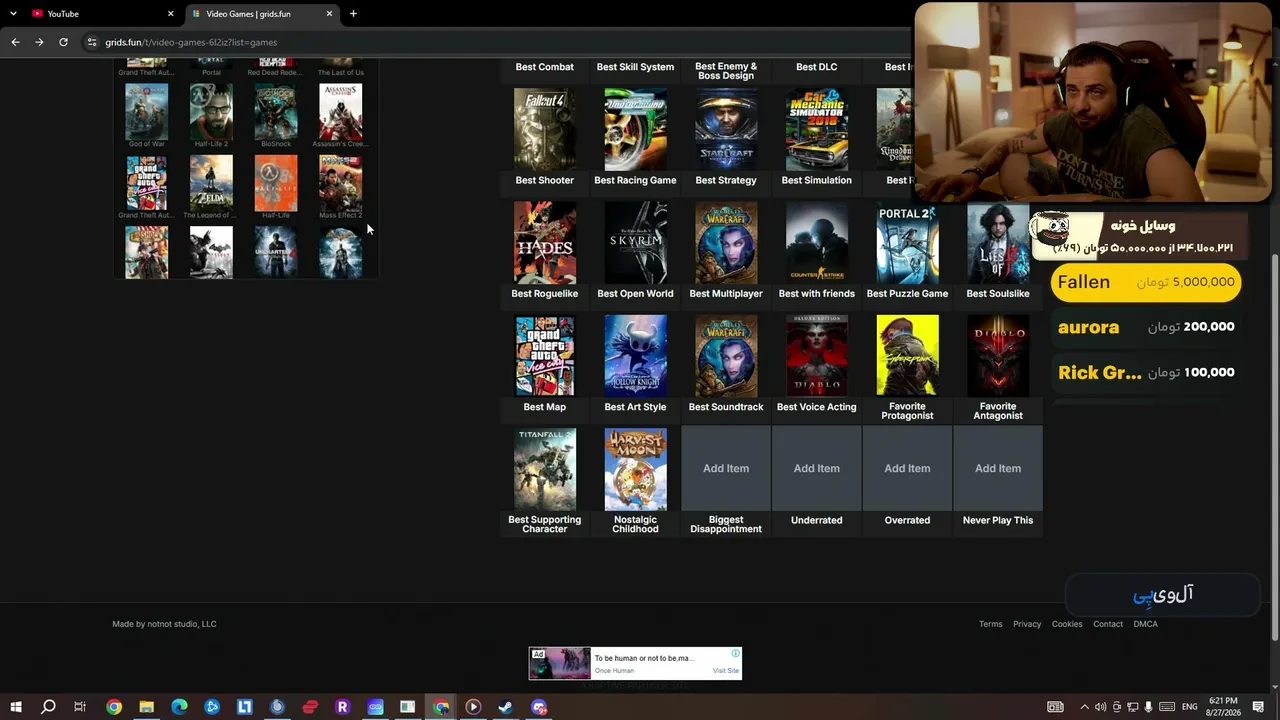Select the Diablo Favorite Antagonist tile

[998, 356]
